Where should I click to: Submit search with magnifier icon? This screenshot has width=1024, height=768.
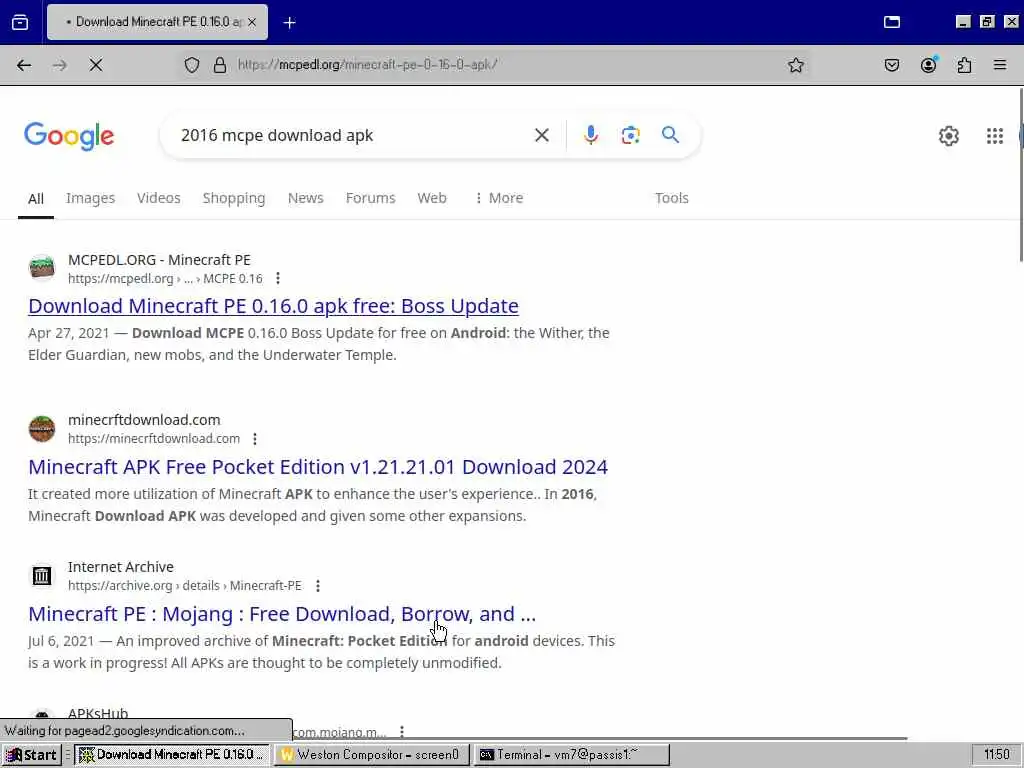point(671,135)
